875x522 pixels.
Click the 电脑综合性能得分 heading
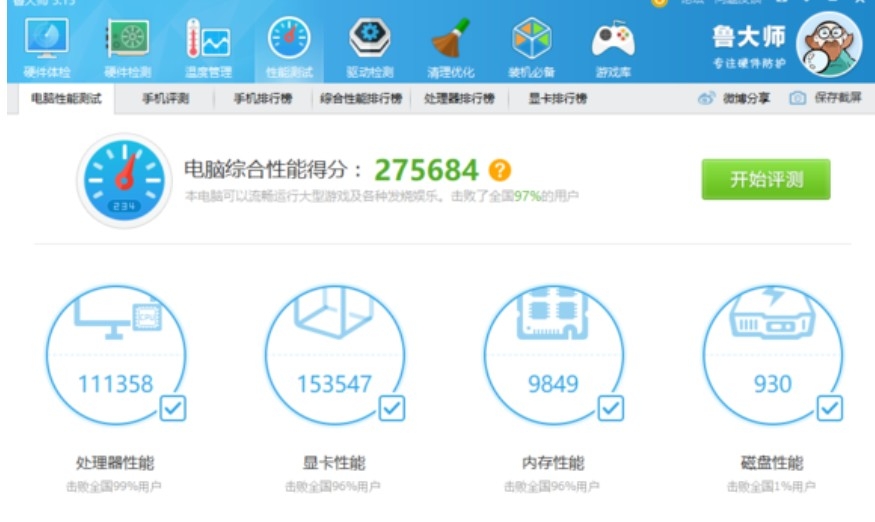pyautogui.click(x=273, y=169)
